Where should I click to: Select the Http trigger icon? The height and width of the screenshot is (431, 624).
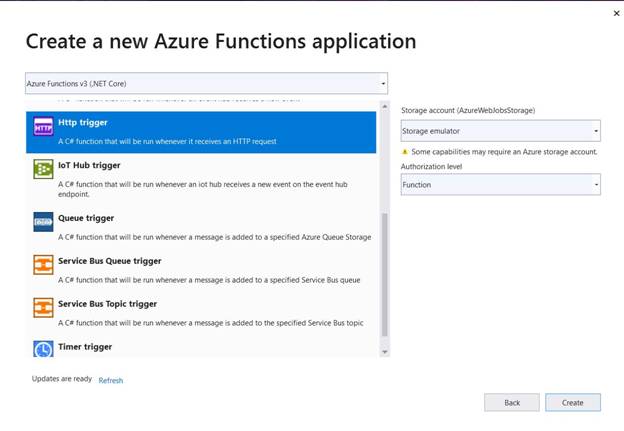43,127
